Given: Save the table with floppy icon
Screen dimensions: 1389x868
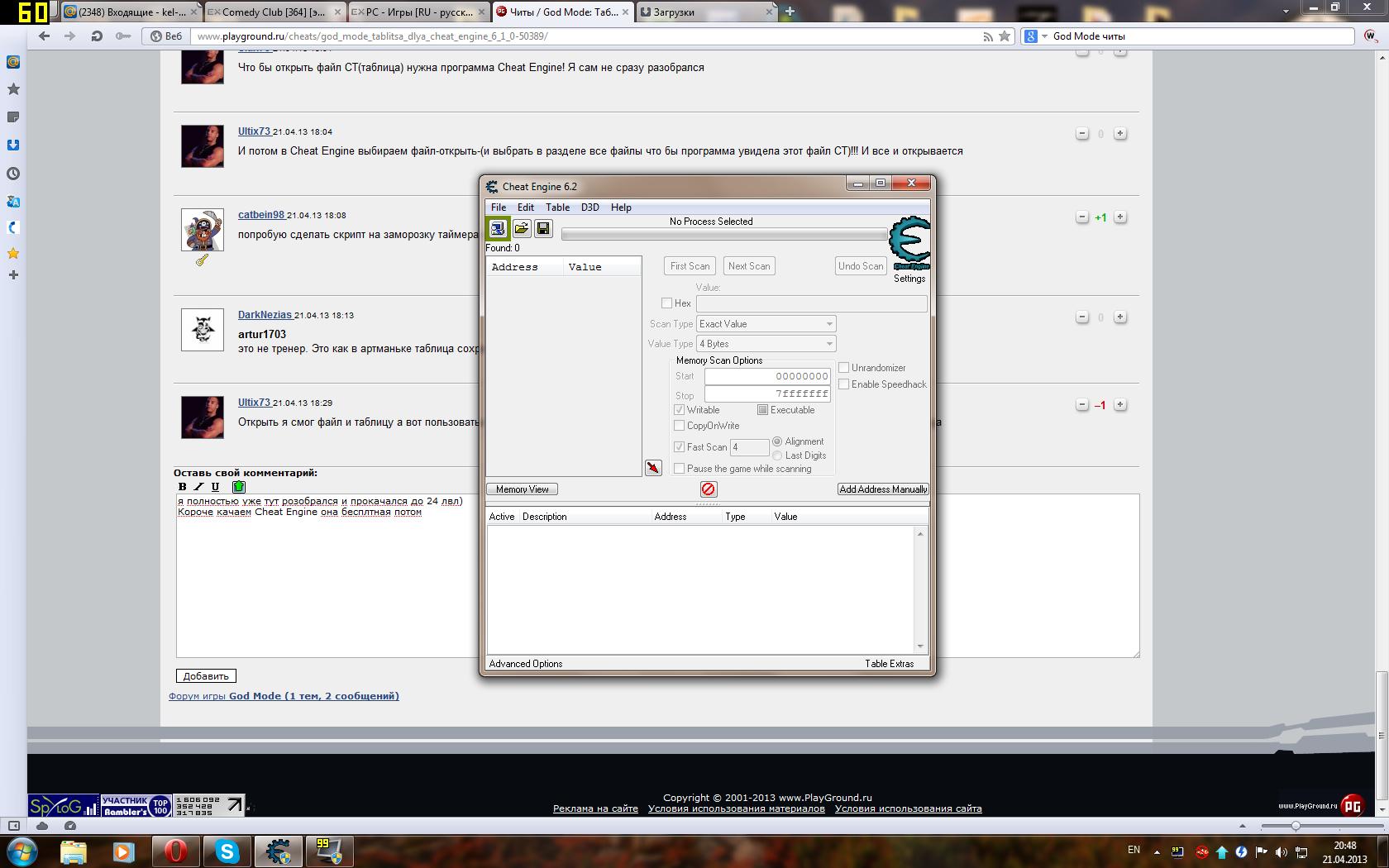Looking at the screenshot, I should (x=543, y=228).
